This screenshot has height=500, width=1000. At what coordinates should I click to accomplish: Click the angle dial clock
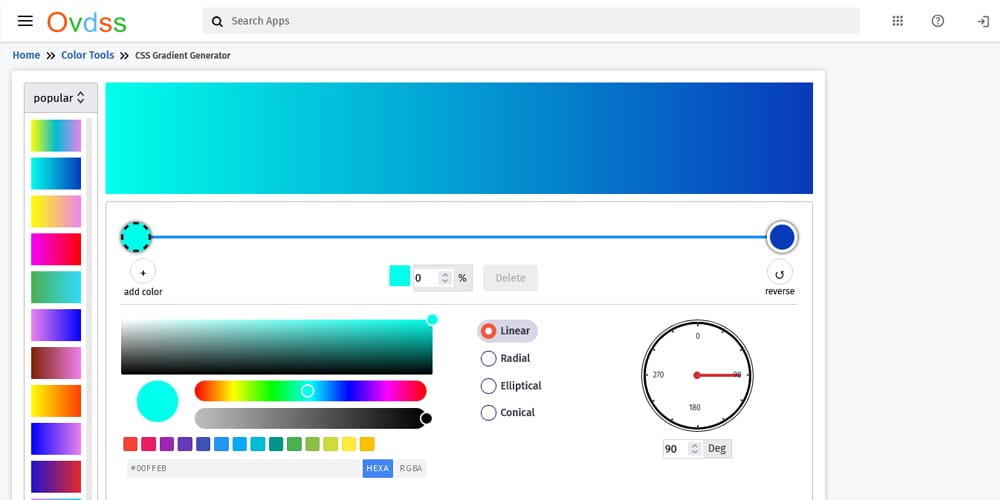click(x=697, y=376)
